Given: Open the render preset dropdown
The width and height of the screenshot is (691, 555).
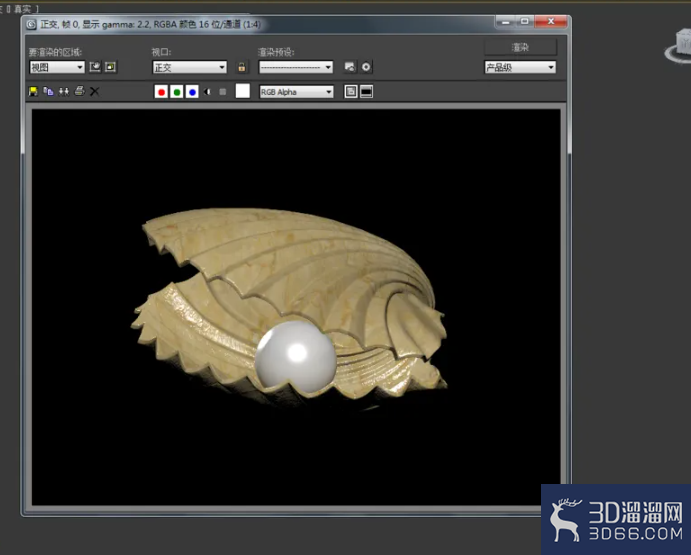Looking at the screenshot, I should tap(296, 67).
